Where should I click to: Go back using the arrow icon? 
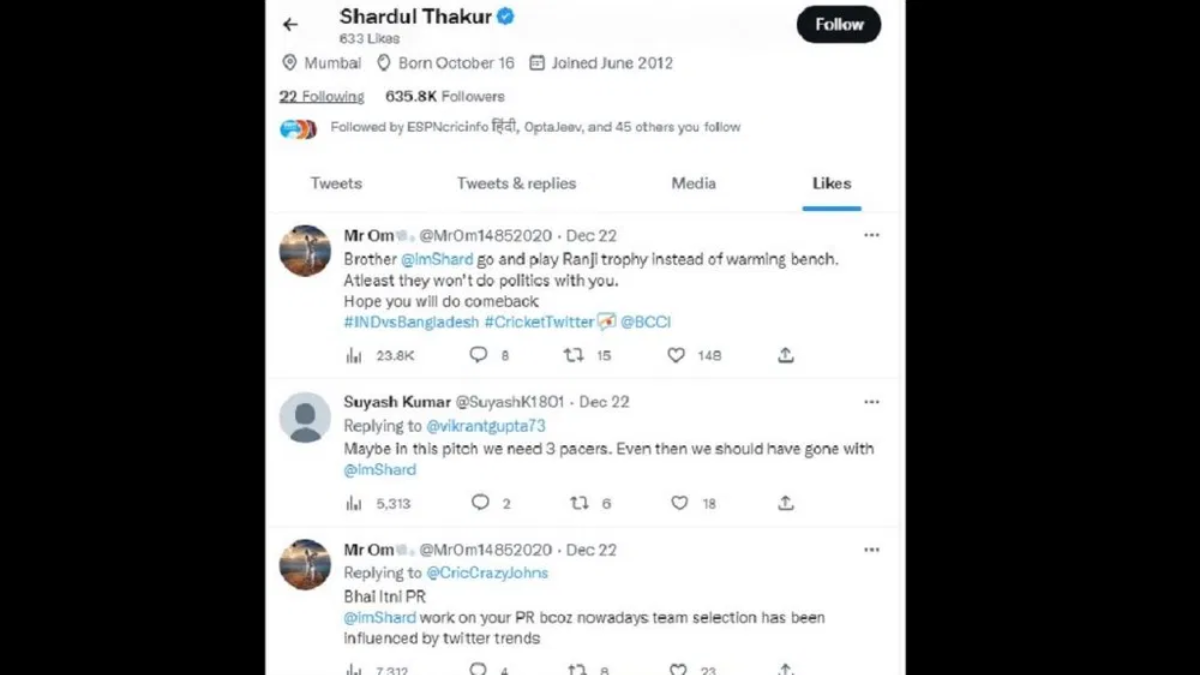tap(290, 25)
